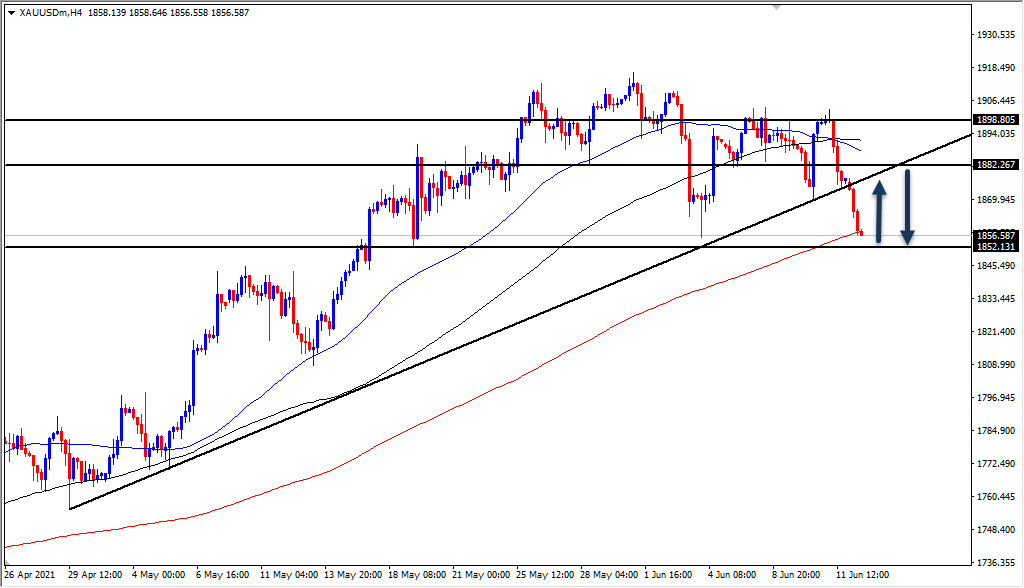Click the 8 Jun 20:00 time label

point(797,575)
